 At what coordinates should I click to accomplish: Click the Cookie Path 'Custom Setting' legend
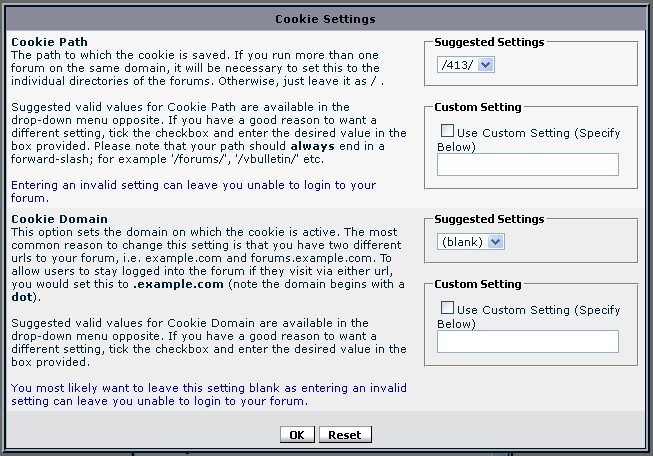(x=477, y=107)
